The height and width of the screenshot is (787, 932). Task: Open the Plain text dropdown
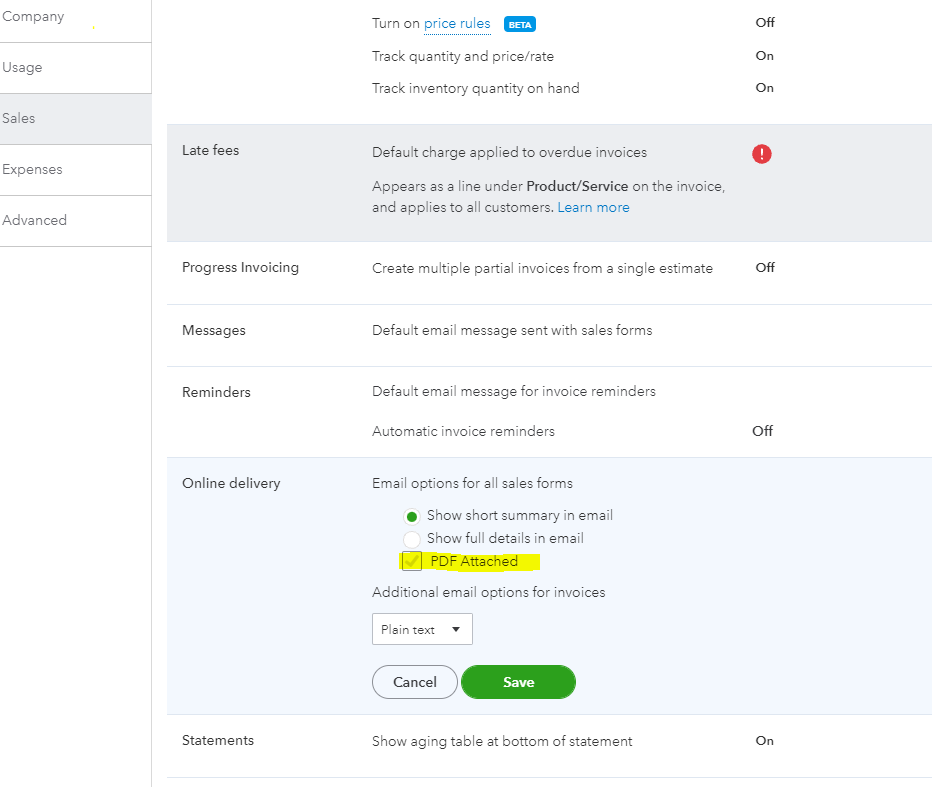422,630
